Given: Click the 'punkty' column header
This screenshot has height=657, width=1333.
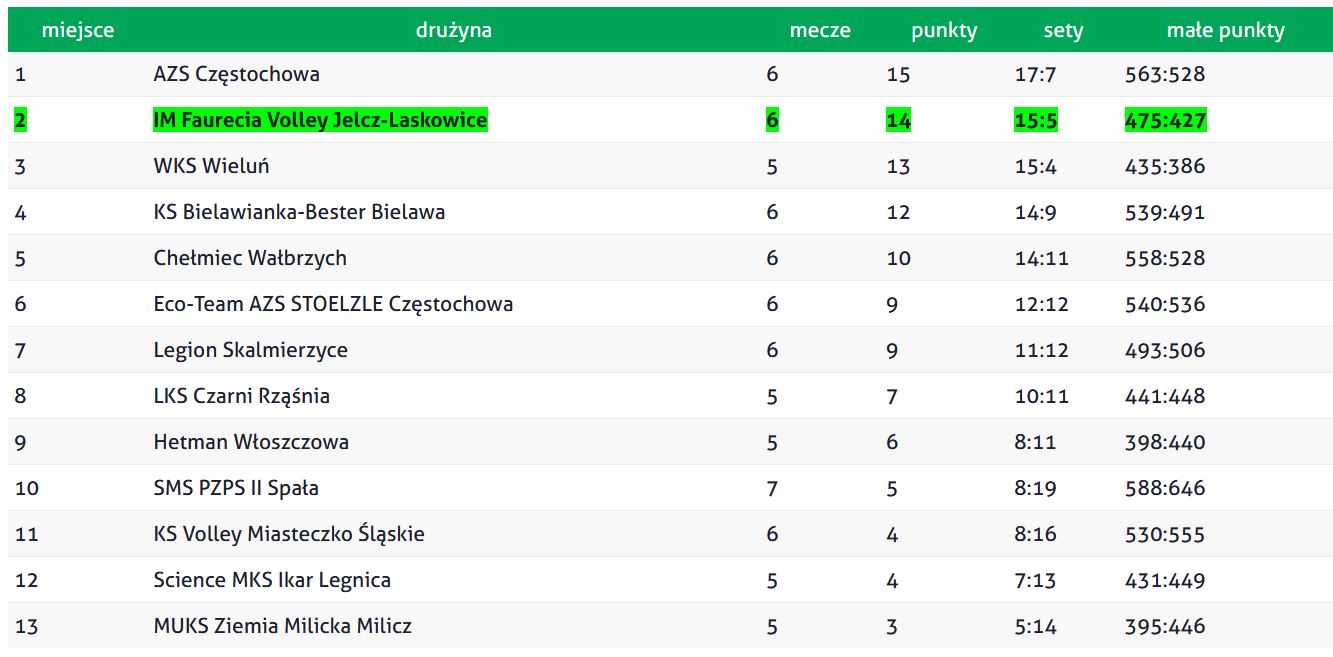Looking at the screenshot, I should [x=944, y=30].
